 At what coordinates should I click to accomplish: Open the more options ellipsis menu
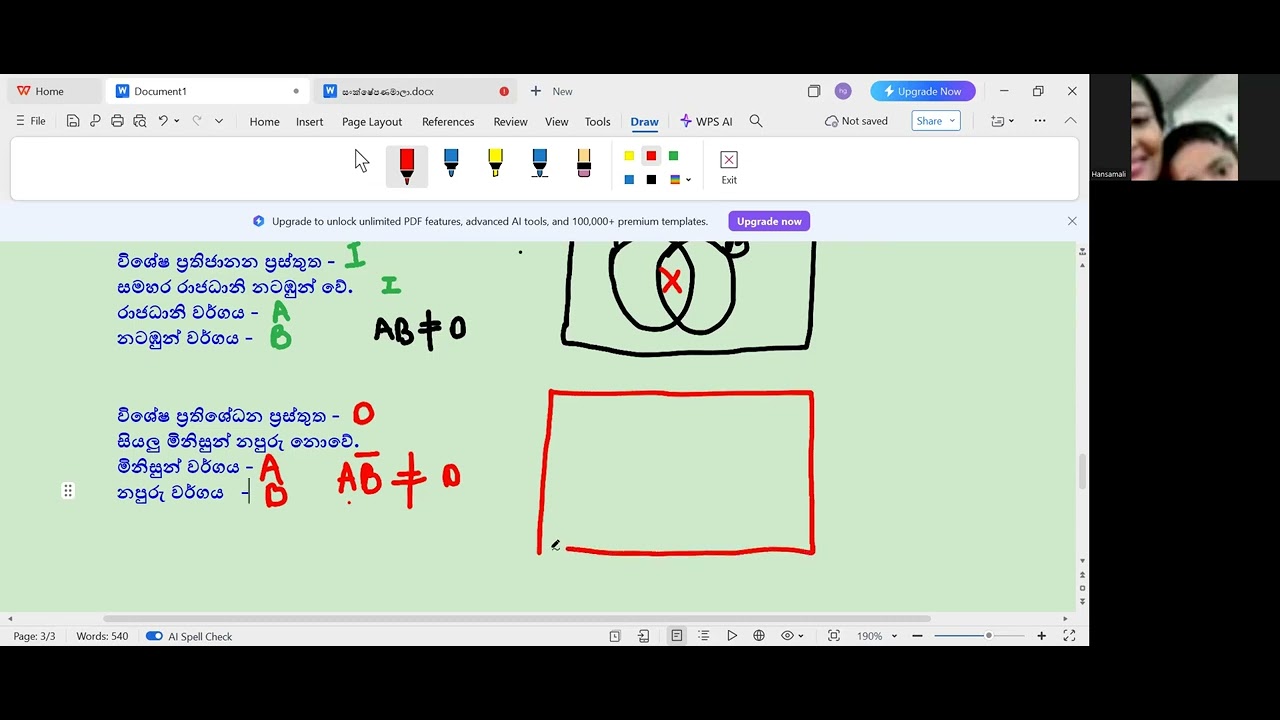[1040, 121]
